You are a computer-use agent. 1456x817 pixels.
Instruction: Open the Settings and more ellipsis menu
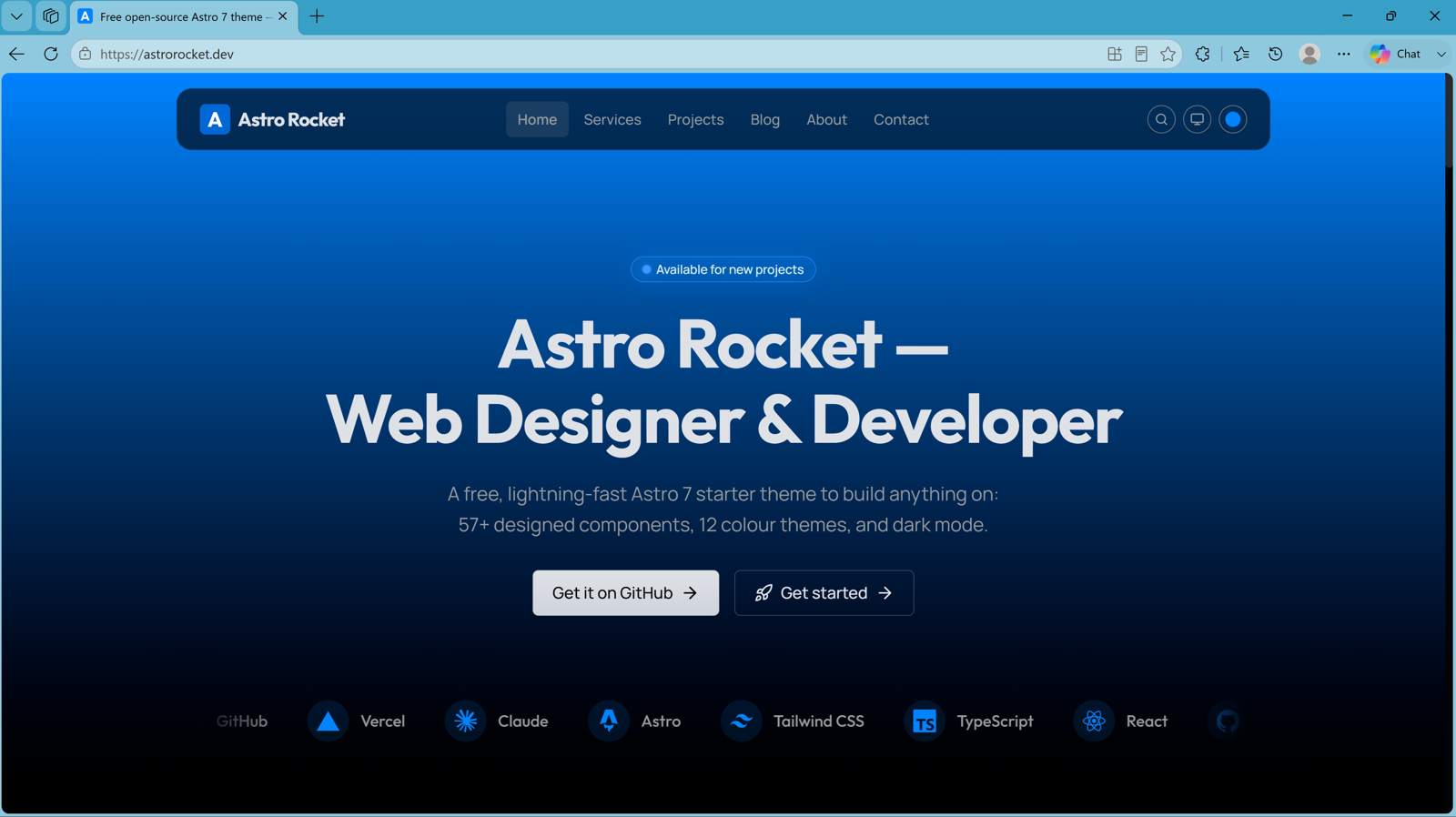(x=1344, y=54)
